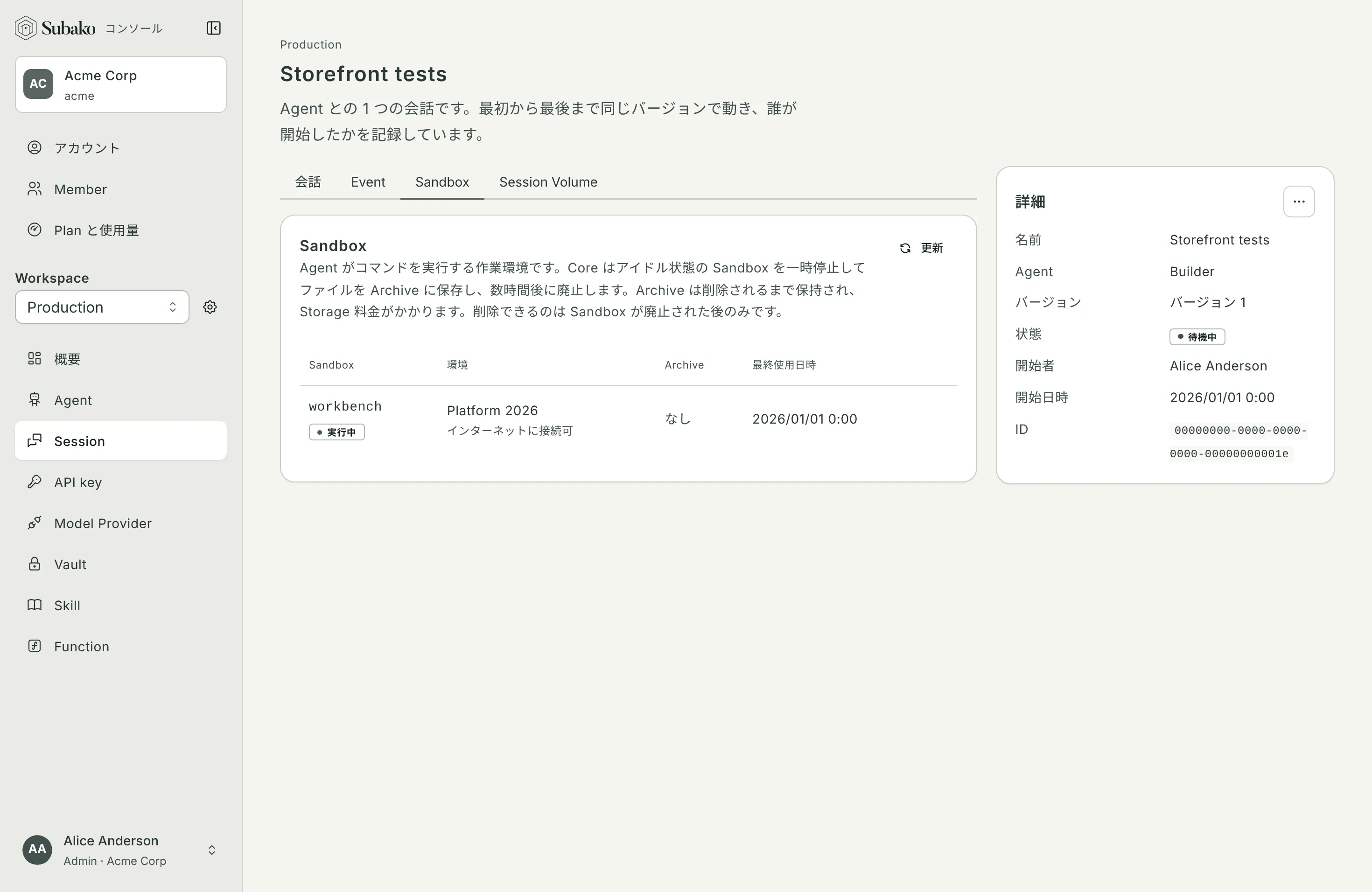Click the 待機中 status badge
This screenshot has height=892, width=1372.
(x=1197, y=336)
